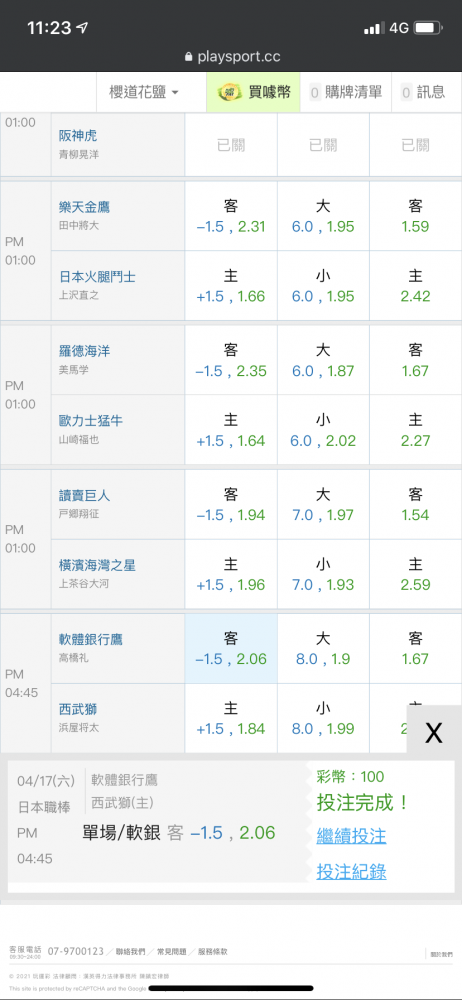Open 訊息 messages tab
The height and width of the screenshot is (1000, 462).
tap(423, 92)
